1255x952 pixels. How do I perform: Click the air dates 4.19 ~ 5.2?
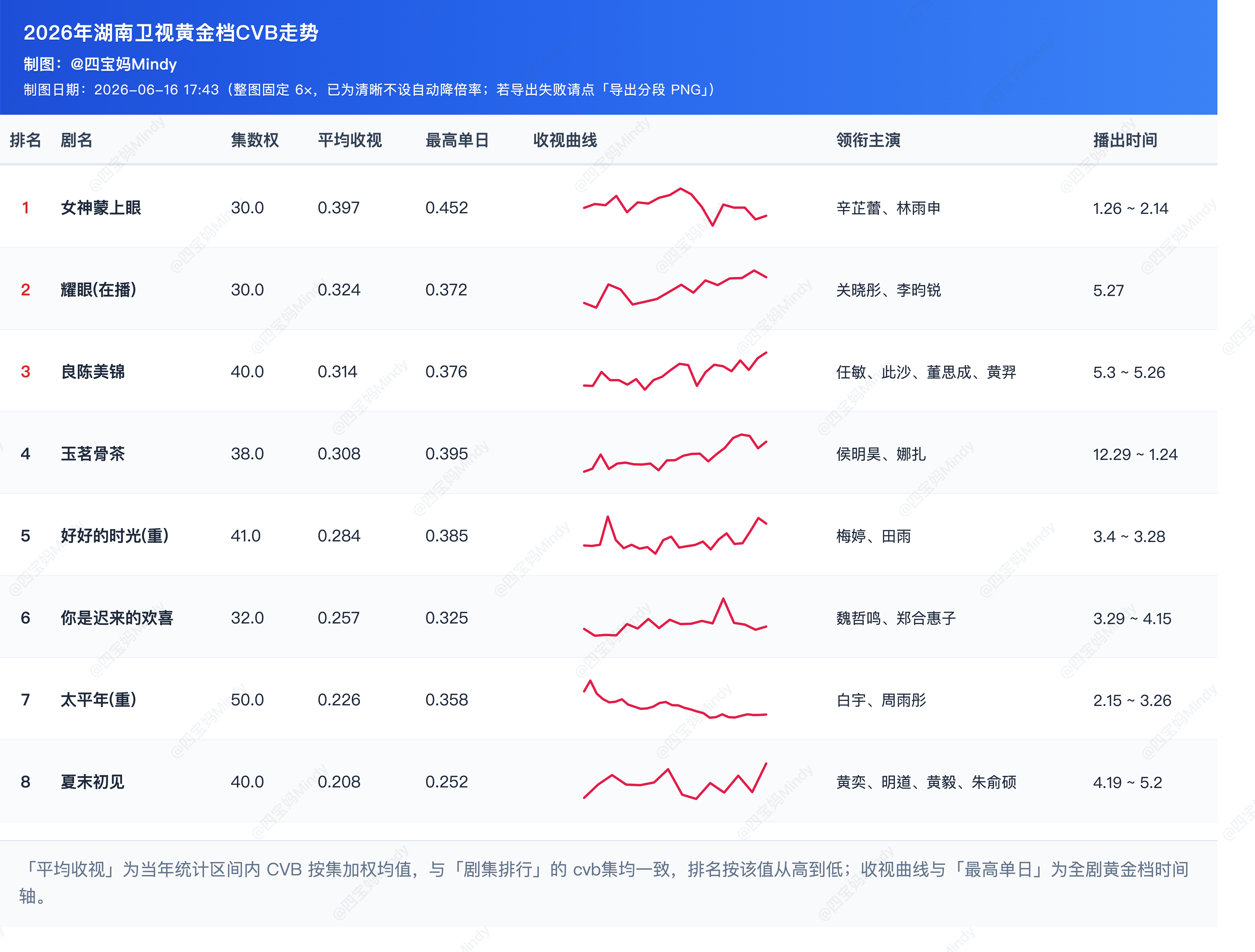point(1128,782)
